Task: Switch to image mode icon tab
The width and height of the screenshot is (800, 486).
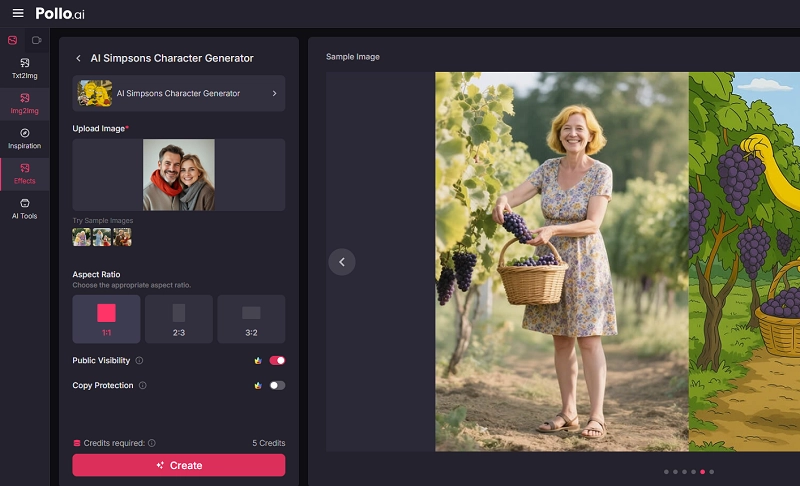Action: click(x=12, y=40)
